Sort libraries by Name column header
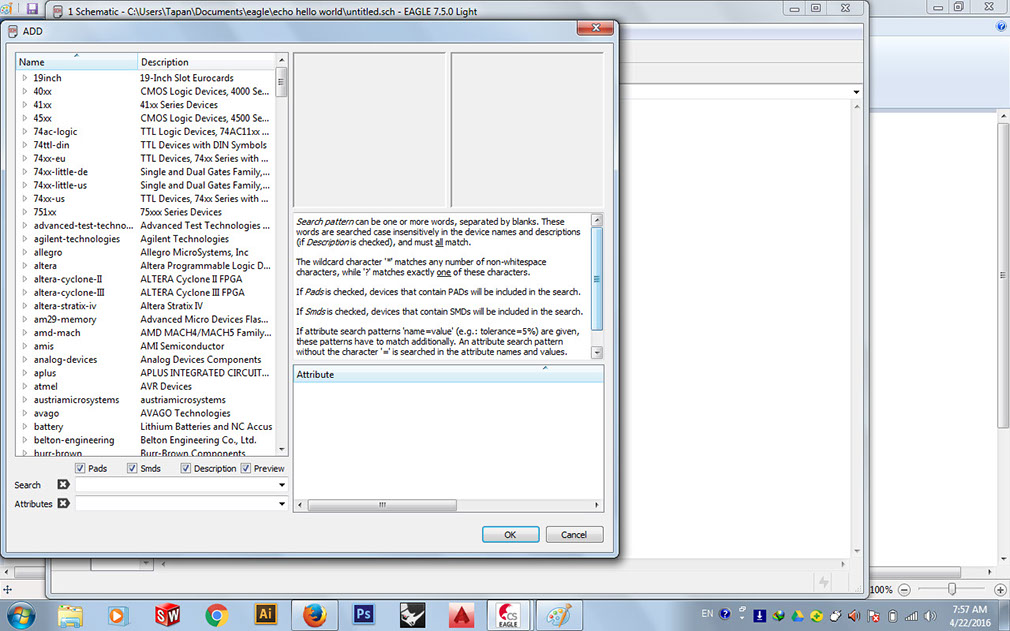Image resolution: width=1010 pixels, height=631 pixels. click(x=77, y=62)
